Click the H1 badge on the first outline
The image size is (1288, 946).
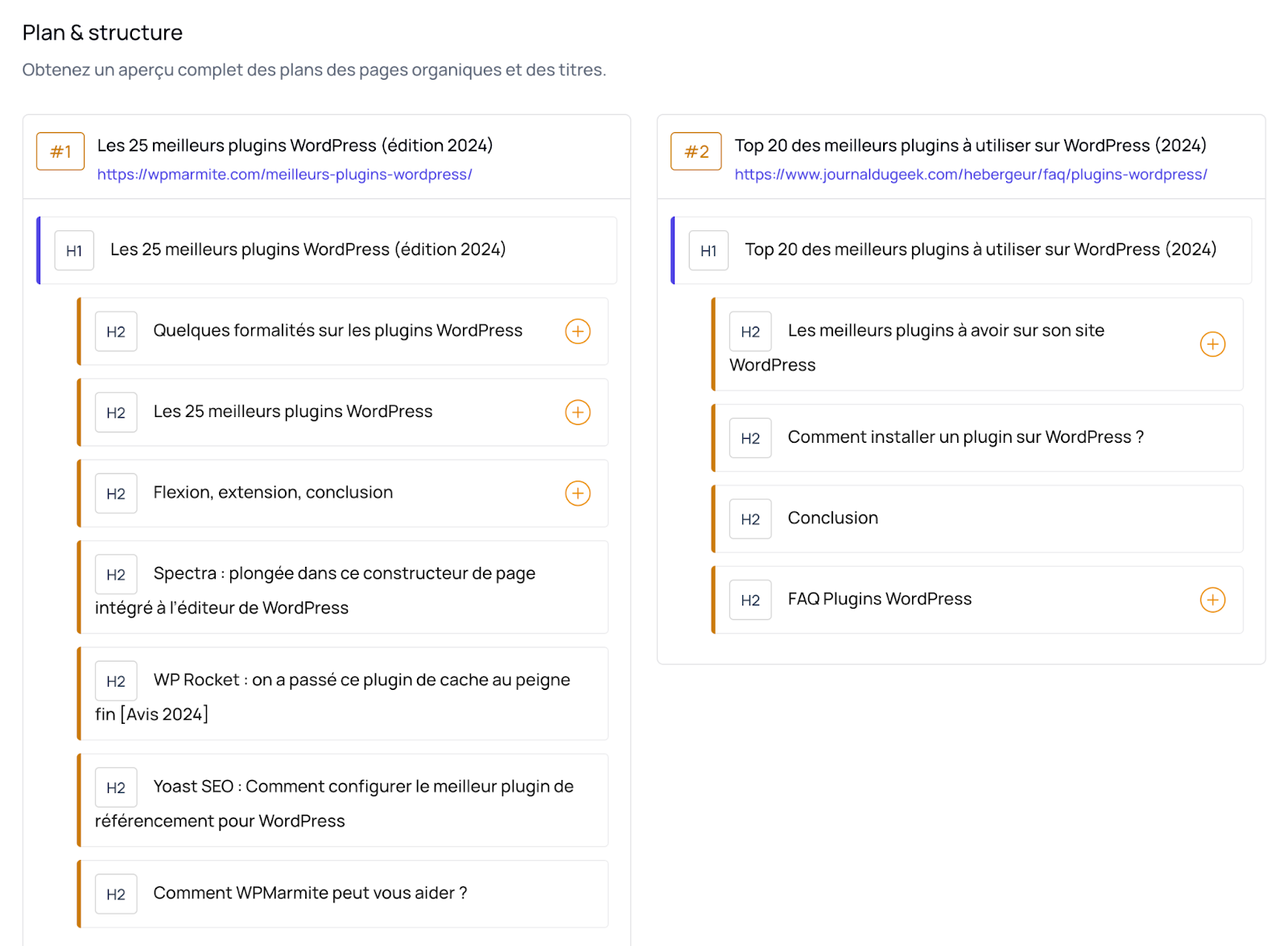pyautogui.click(x=73, y=250)
